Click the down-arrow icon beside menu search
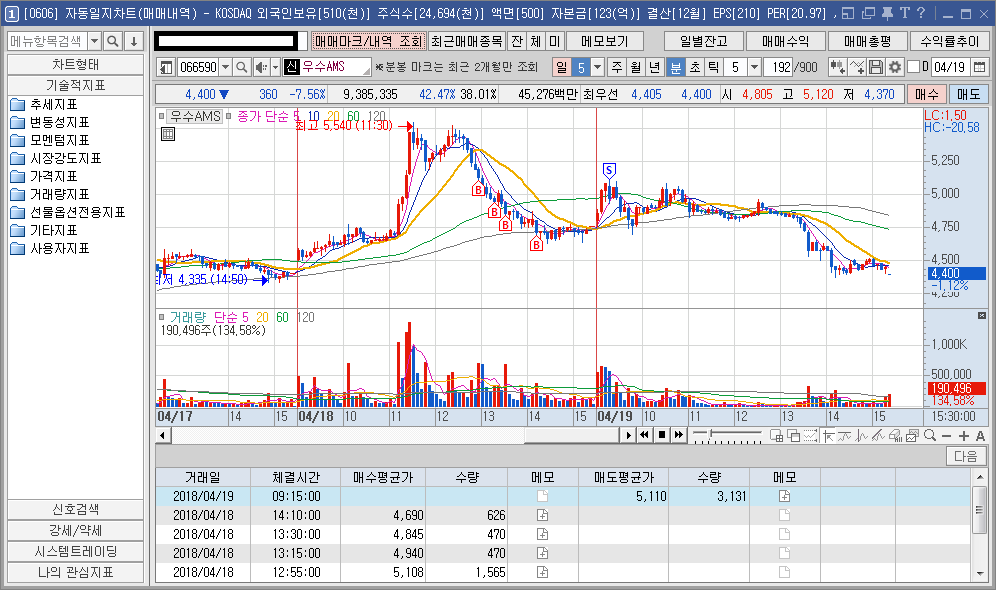Viewport: 996px width, 590px height. tap(133, 41)
